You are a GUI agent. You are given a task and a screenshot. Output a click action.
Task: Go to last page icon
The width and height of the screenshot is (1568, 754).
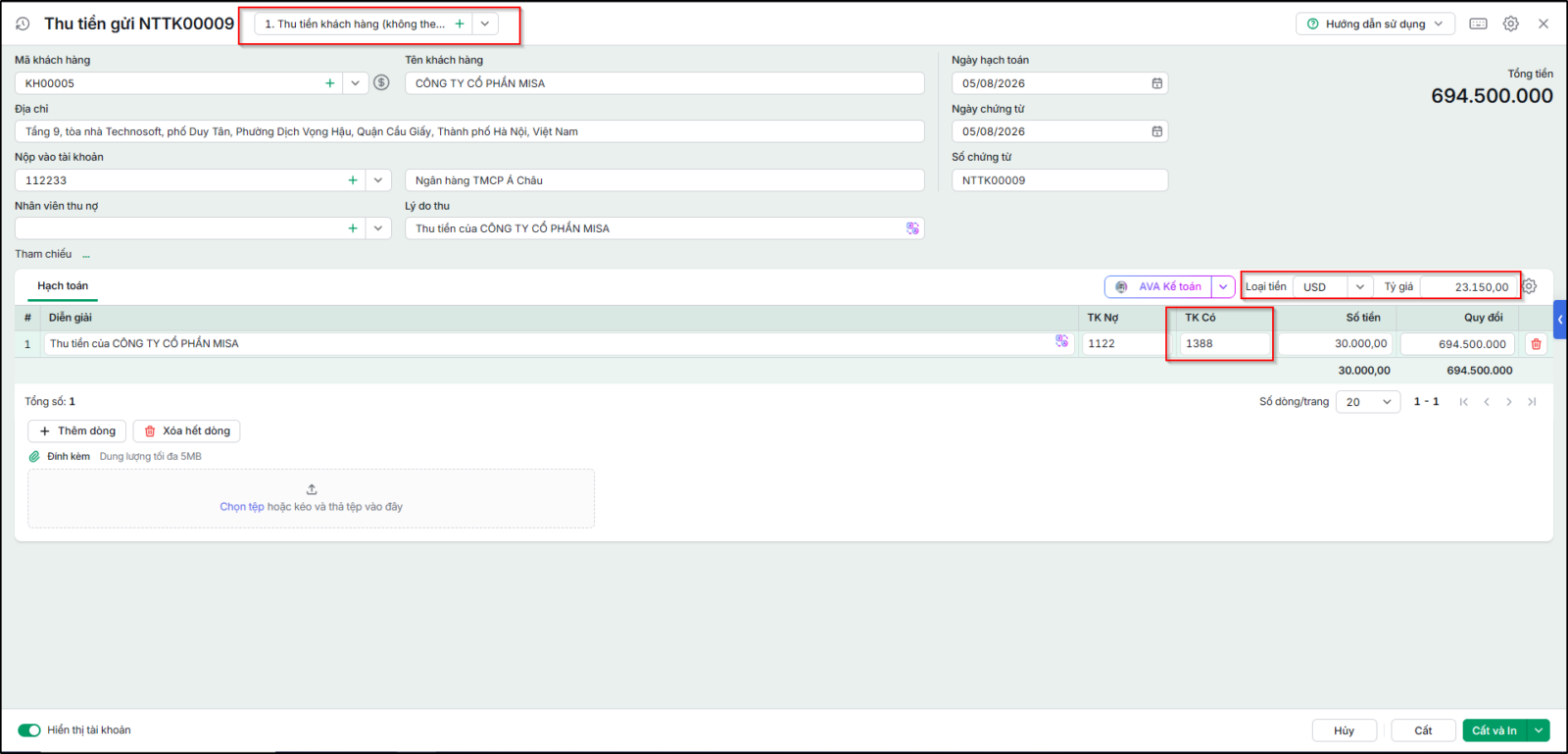click(x=1532, y=402)
